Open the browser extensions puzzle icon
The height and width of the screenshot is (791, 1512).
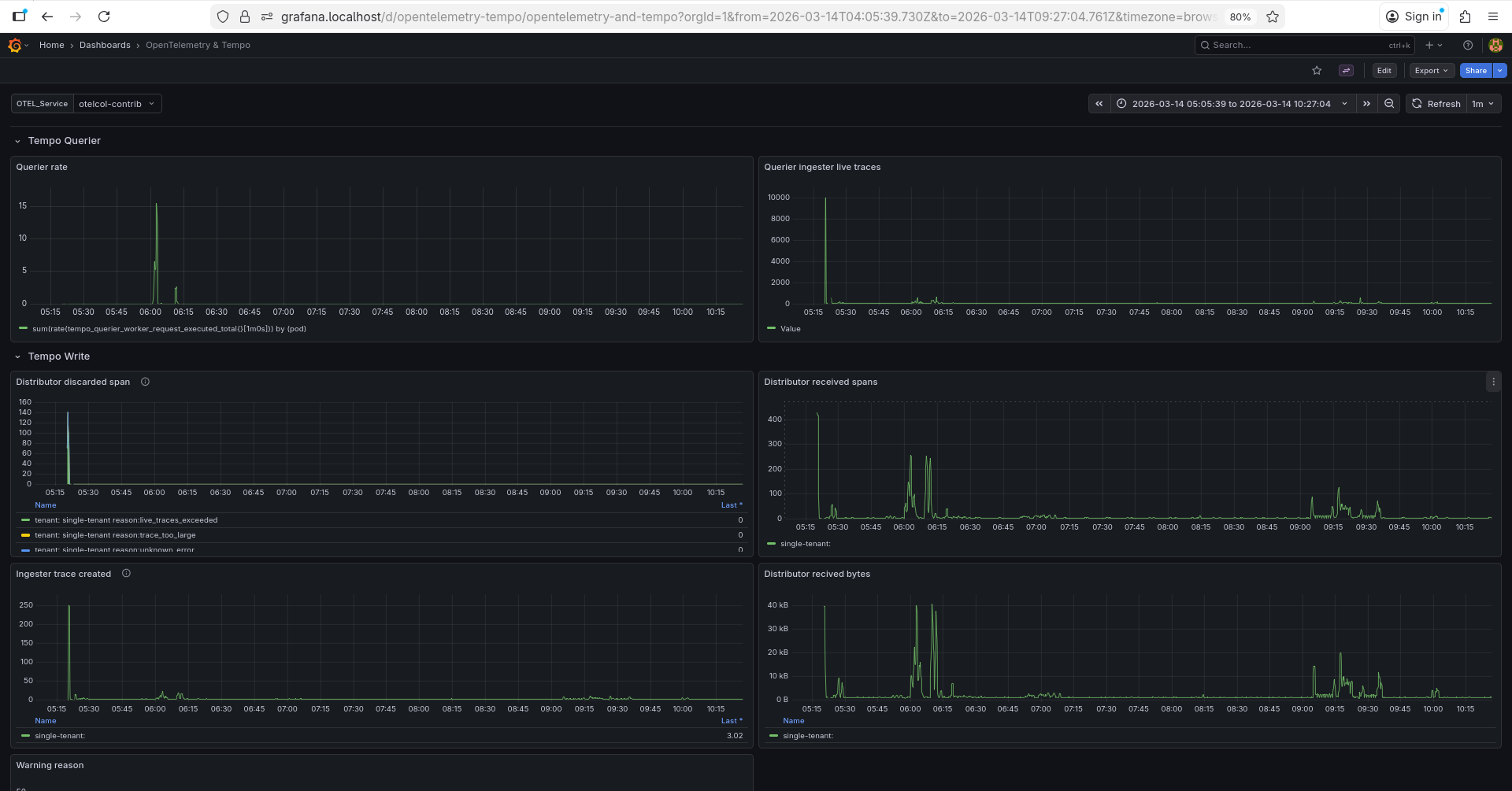click(1465, 17)
